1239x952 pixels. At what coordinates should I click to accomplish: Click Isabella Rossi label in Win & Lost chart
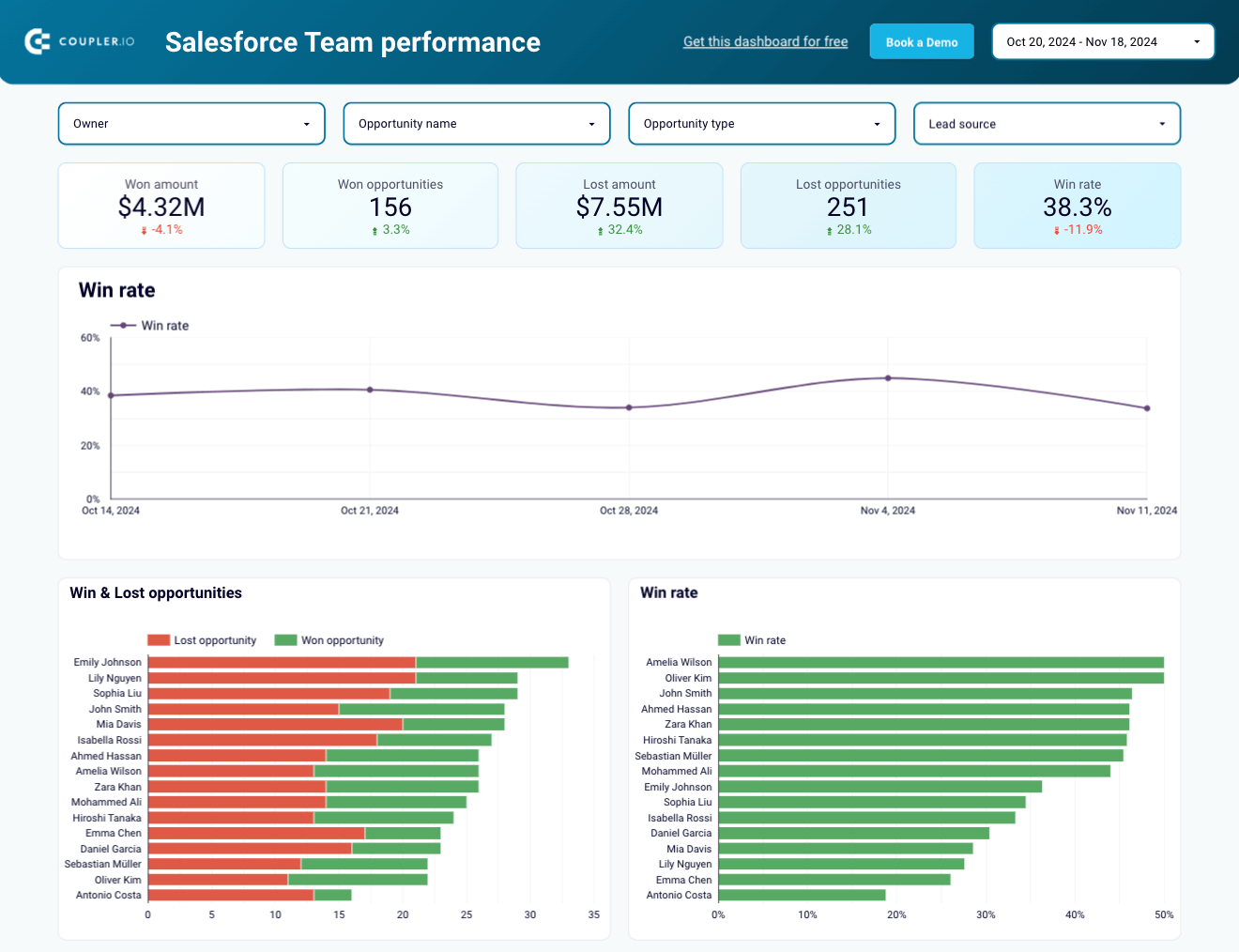pyautogui.click(x=109, y=741)
